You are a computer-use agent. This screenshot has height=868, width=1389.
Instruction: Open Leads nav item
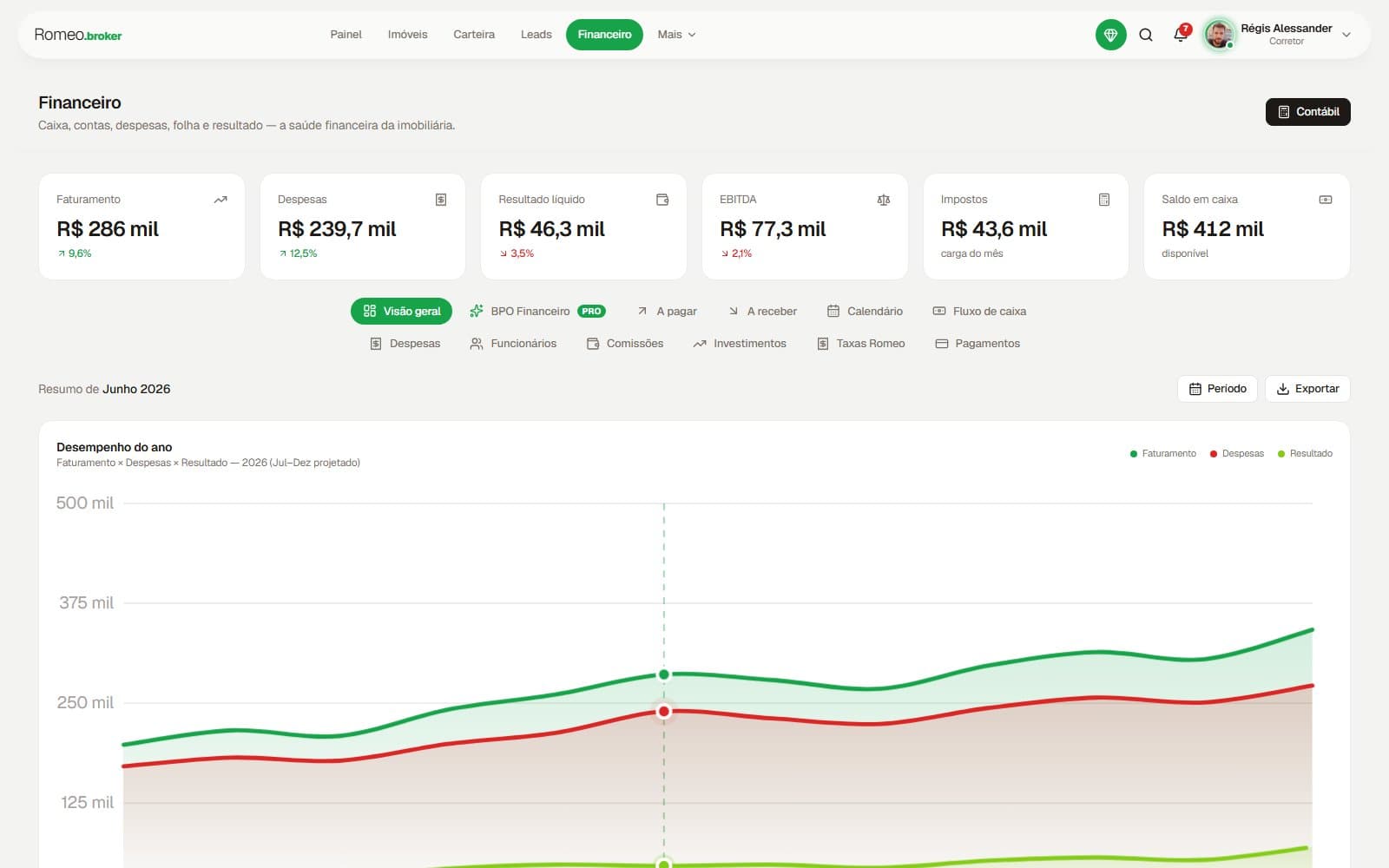tap(536, 35)
